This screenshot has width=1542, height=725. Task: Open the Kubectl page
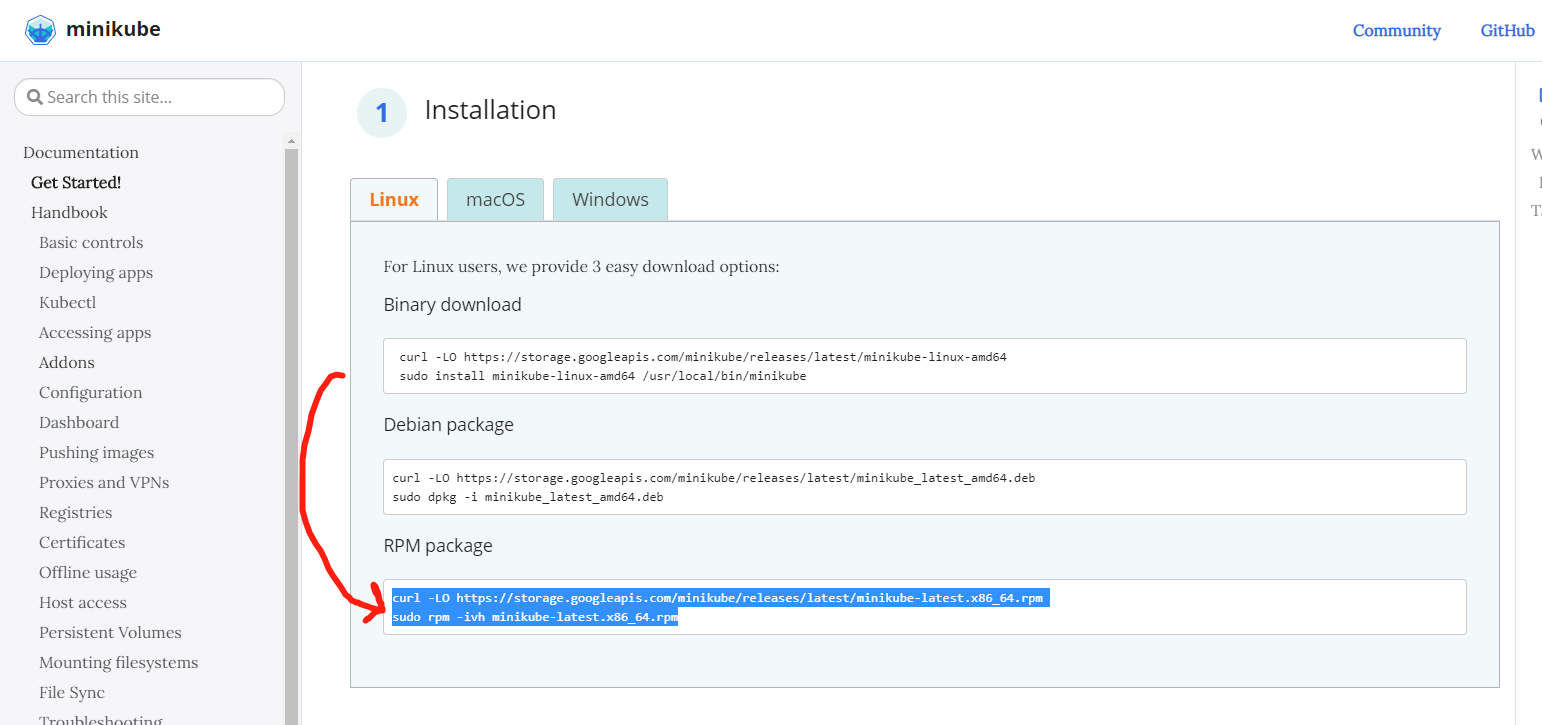coord(67,302)
